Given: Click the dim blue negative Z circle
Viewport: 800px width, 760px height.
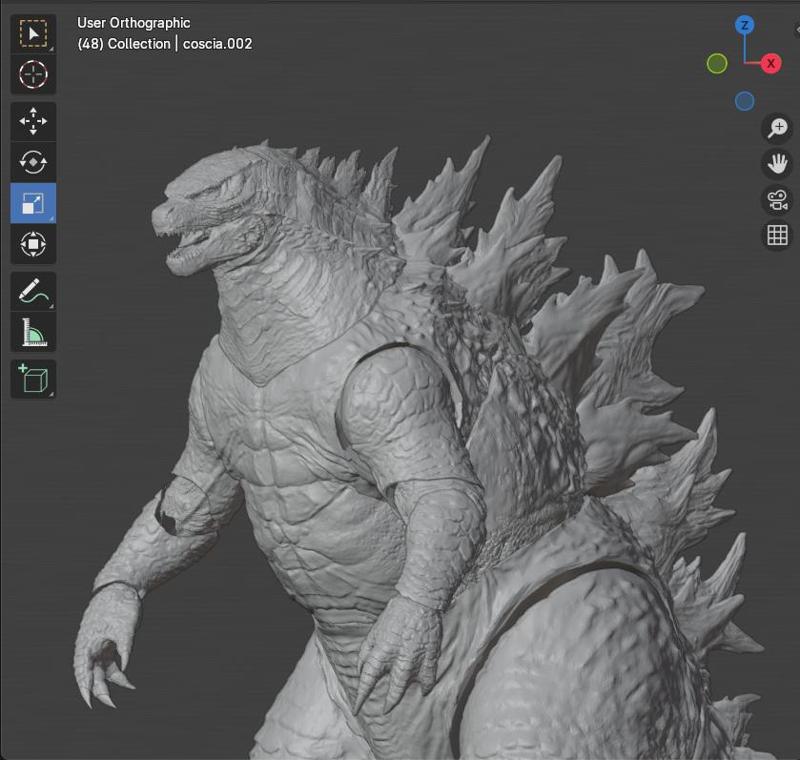Looking at the screenshot, I should tap(744, 101).
